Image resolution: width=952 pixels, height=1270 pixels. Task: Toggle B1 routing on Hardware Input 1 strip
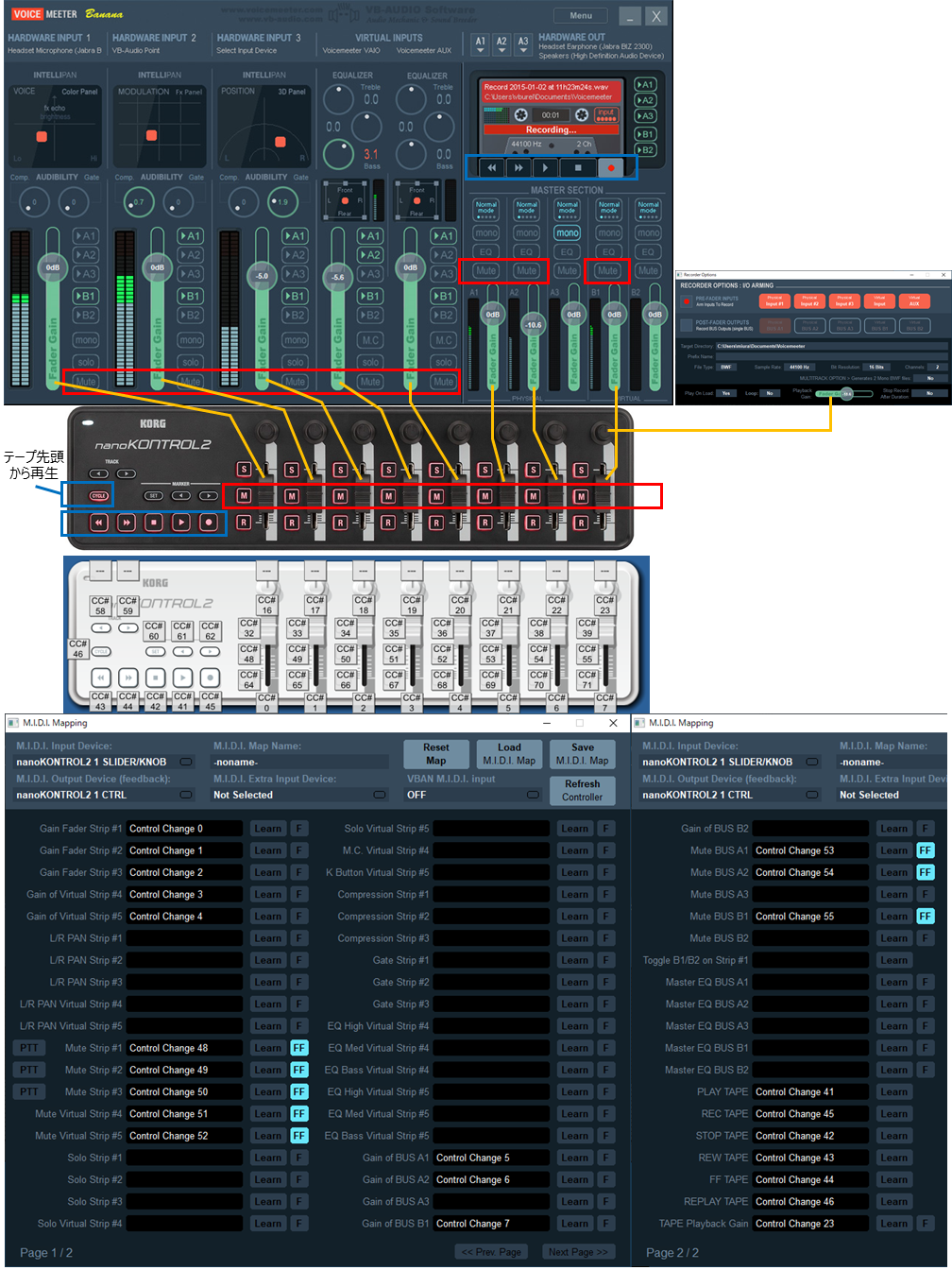86,296
